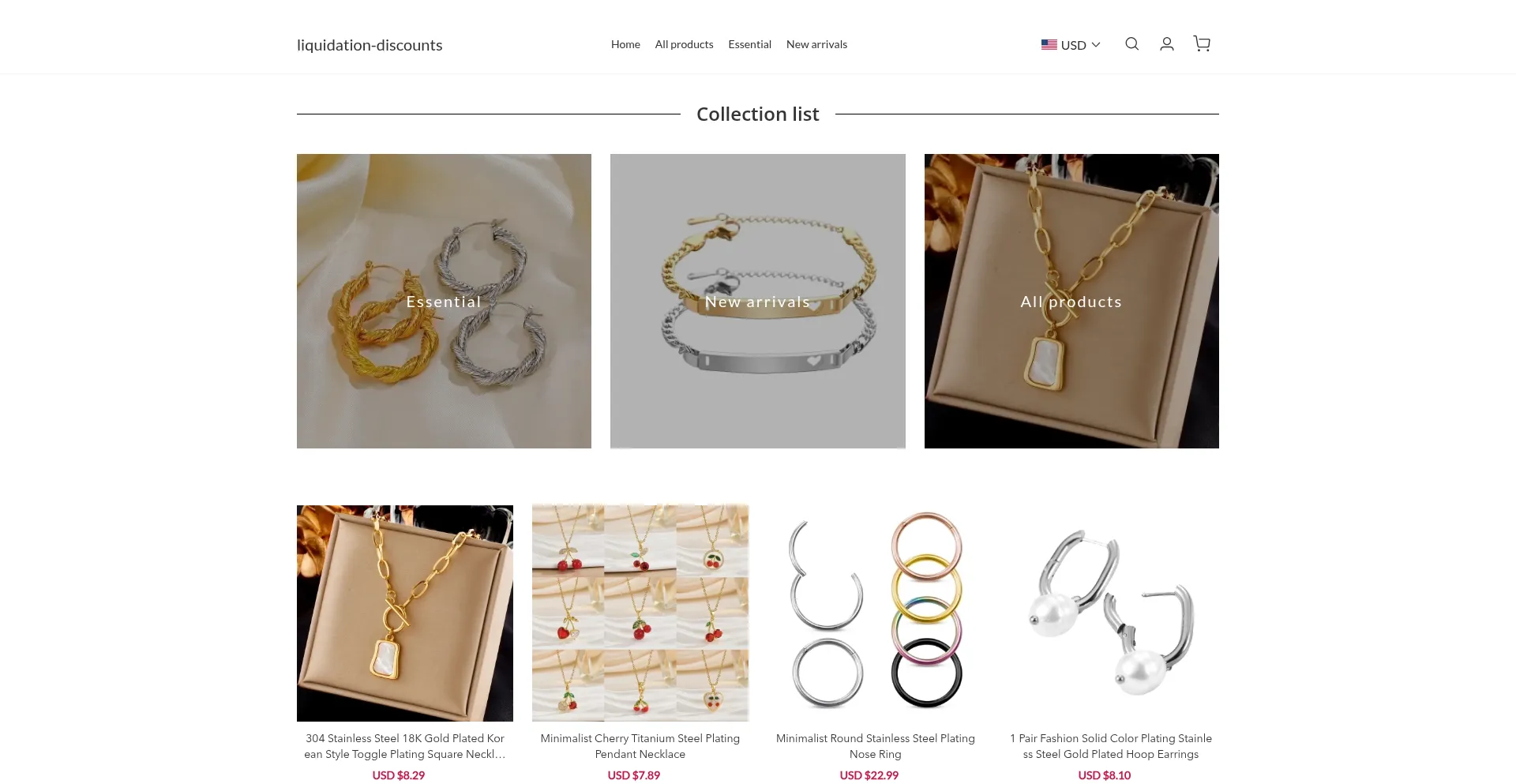1516x784 pixels.
Task: Go to Home in navigation
Action: [625, 44]
